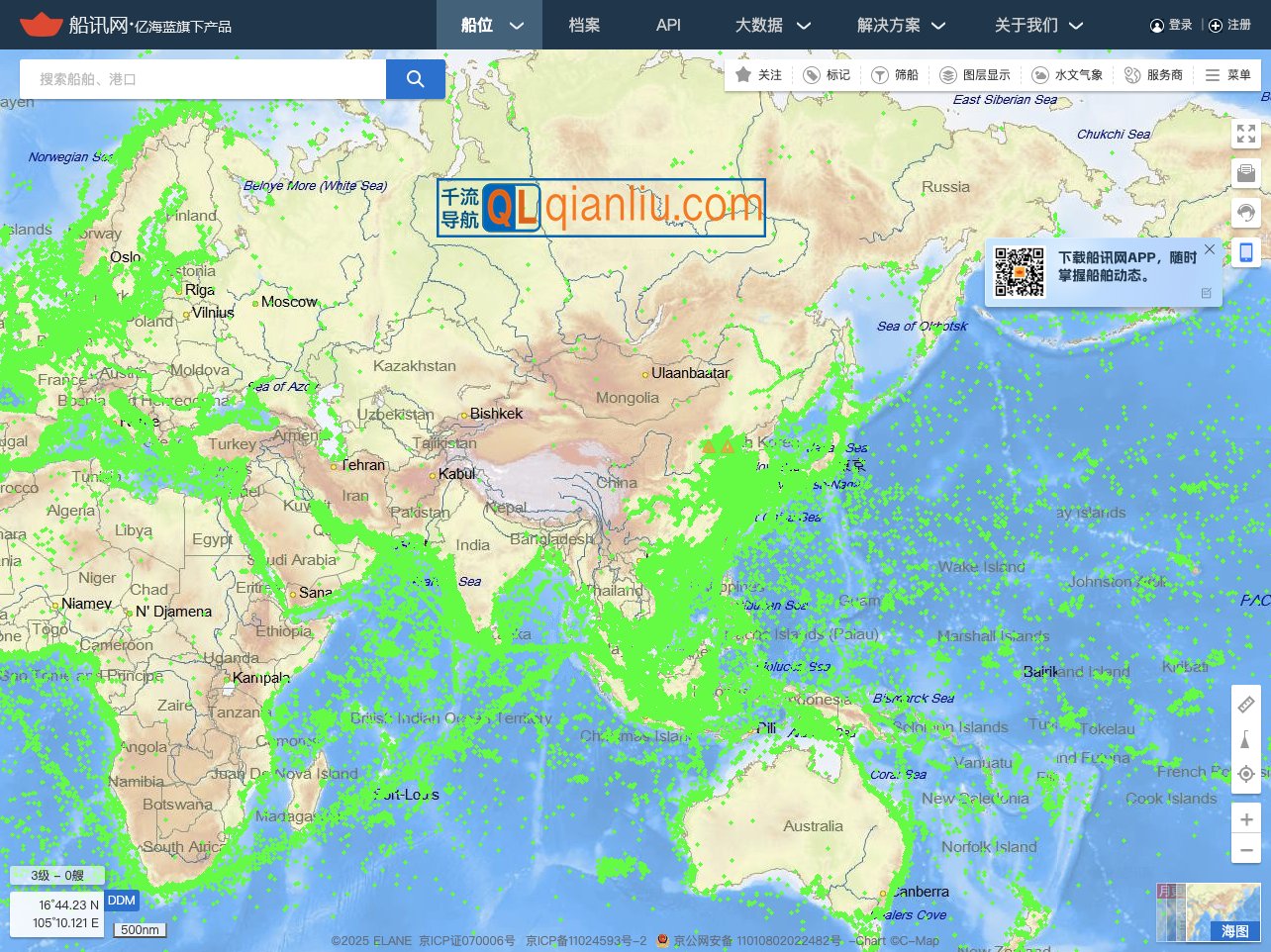Click the ship and port search field

click(x=203, y=79)
